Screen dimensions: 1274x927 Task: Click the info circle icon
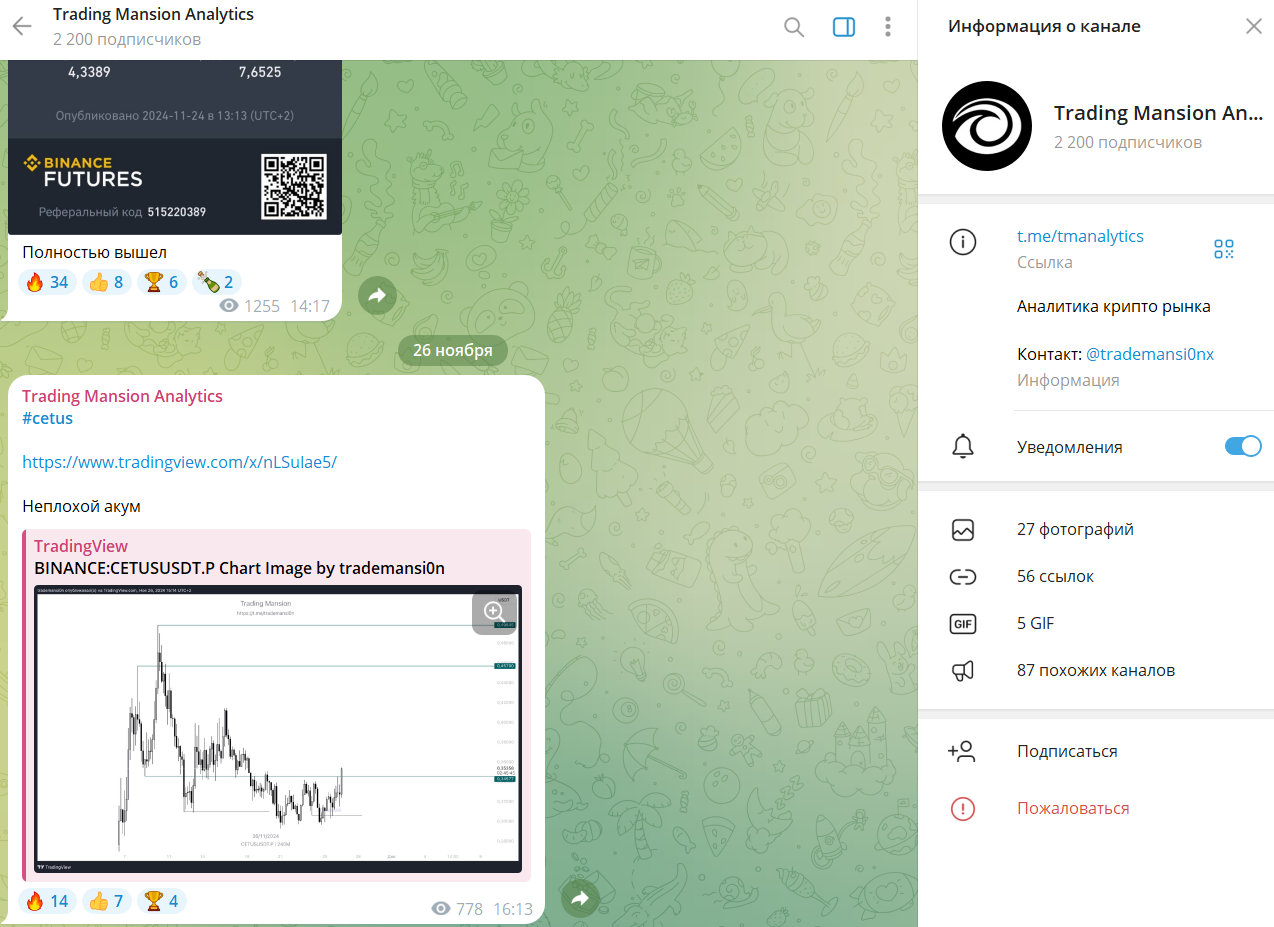(x=963, y=242)
